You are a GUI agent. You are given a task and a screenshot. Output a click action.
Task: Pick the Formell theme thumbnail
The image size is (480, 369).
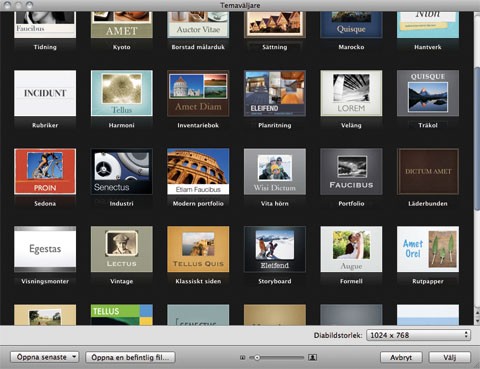[351, 249]
